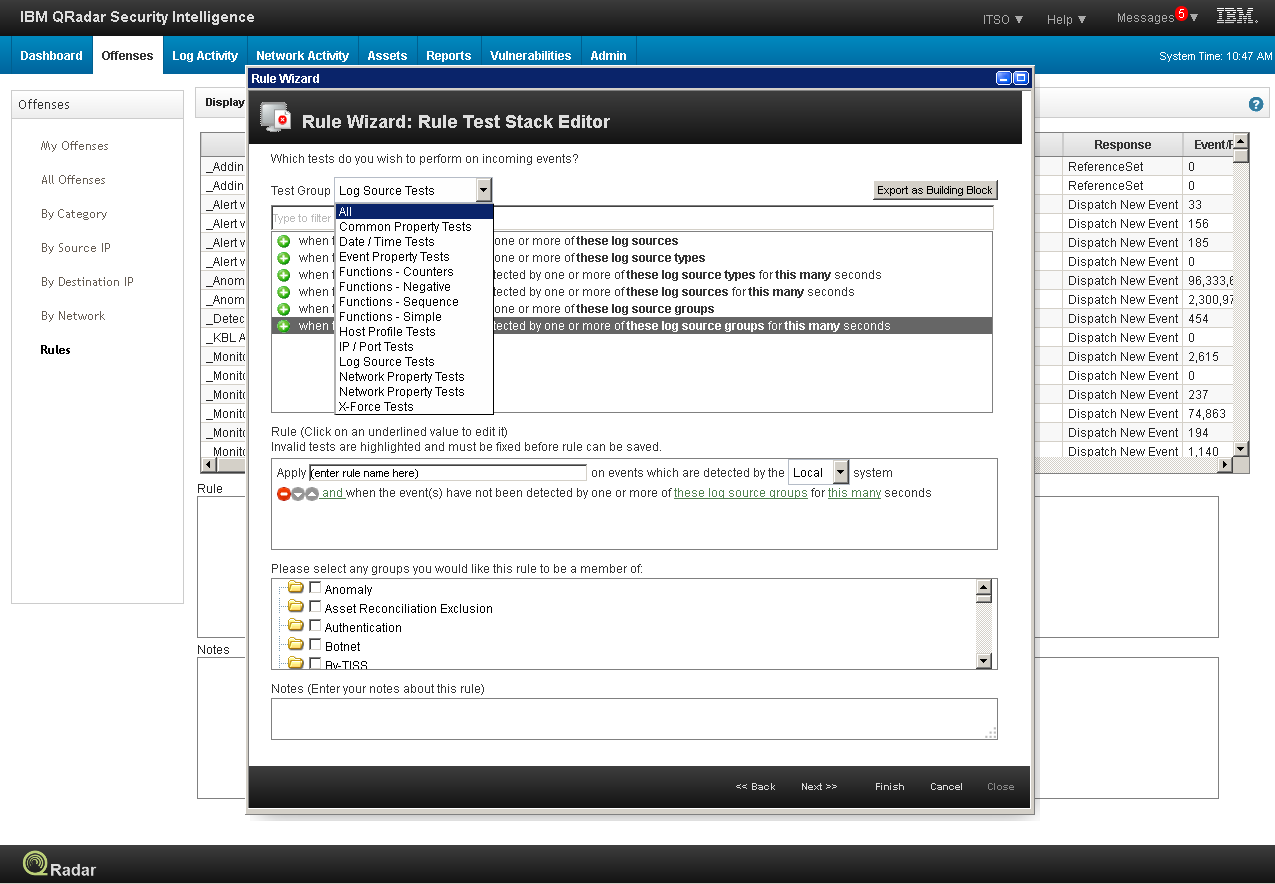
Task: Open My Offenses in the sidebar
Action: (x=75, y=146)
